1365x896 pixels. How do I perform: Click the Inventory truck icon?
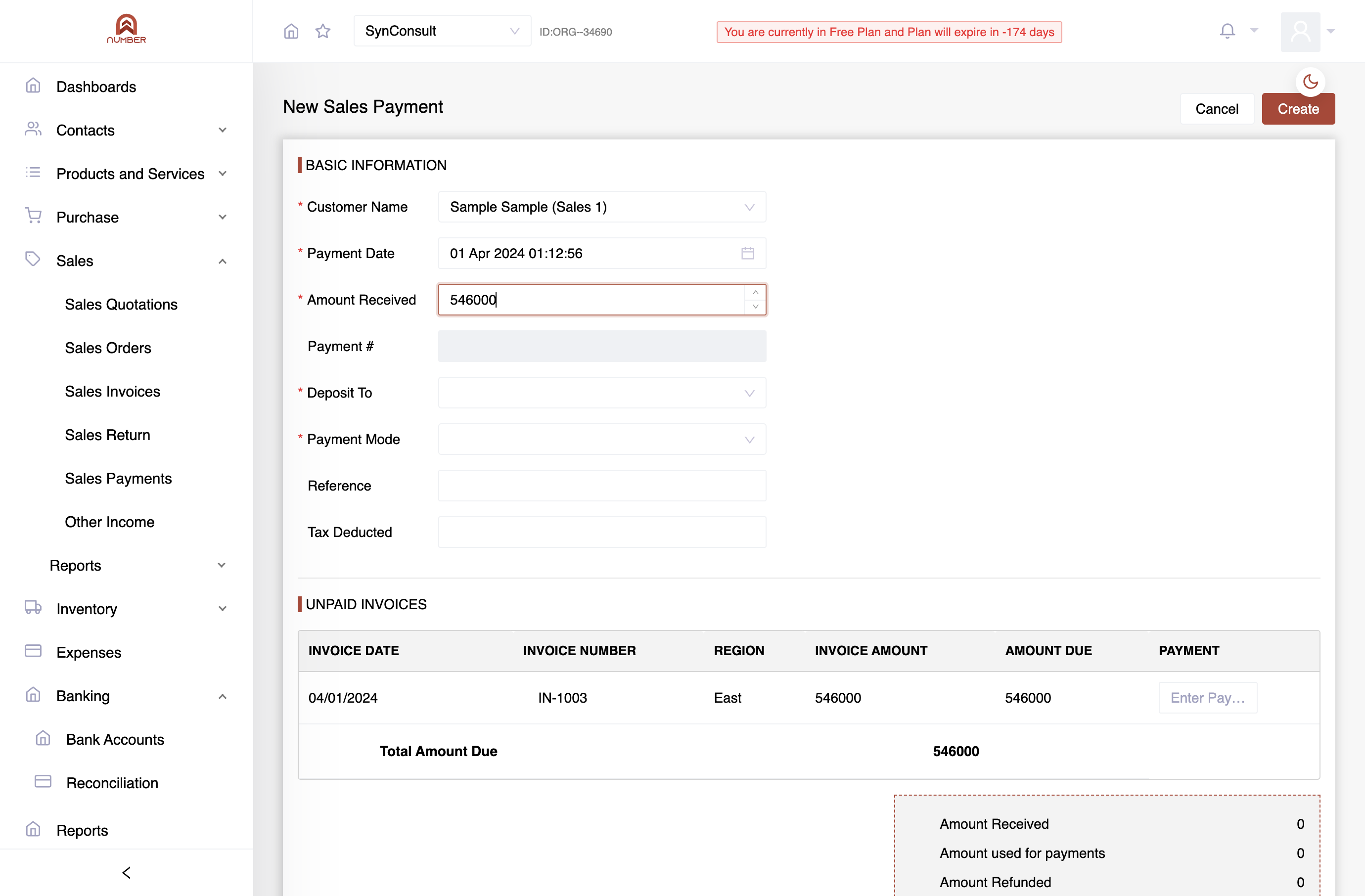33,608
